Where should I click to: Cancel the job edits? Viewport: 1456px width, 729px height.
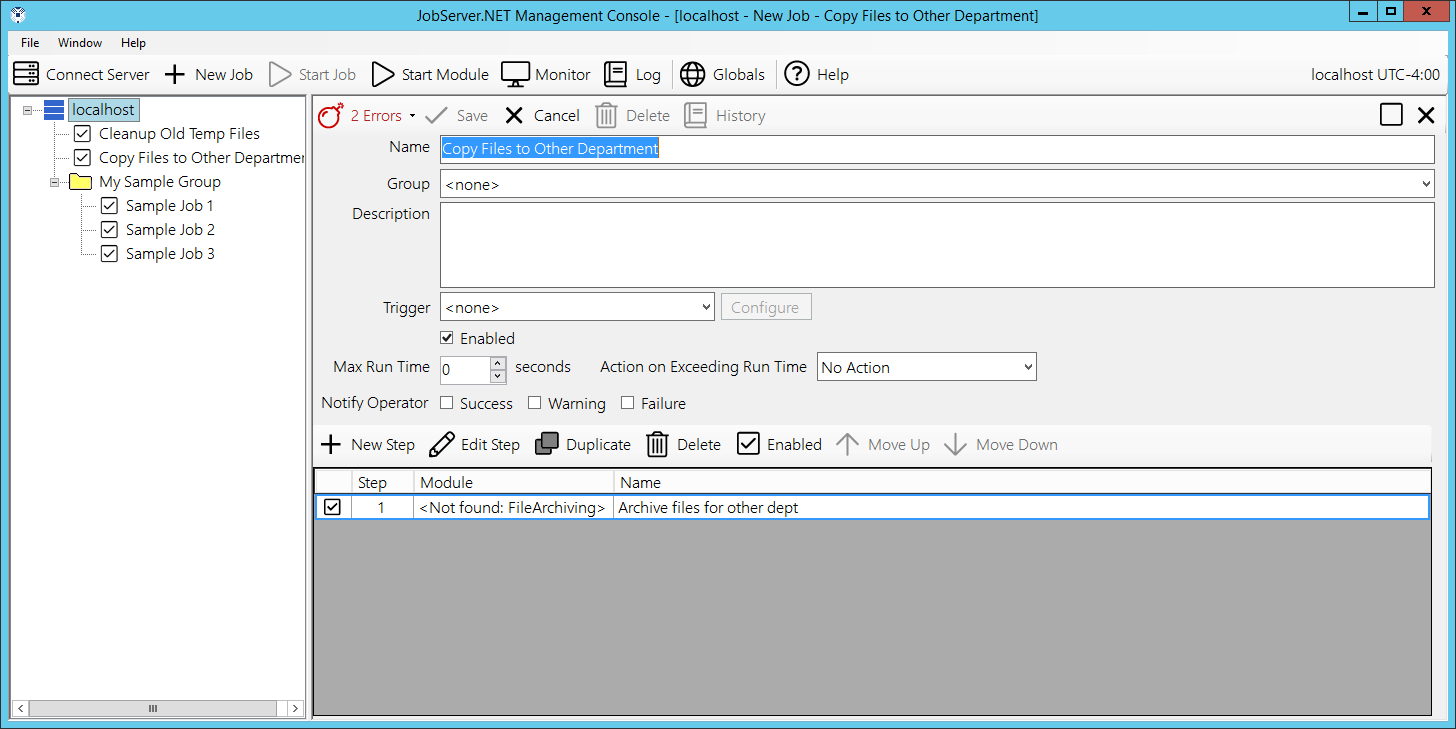pyautogui.click(x=542, y=116)
